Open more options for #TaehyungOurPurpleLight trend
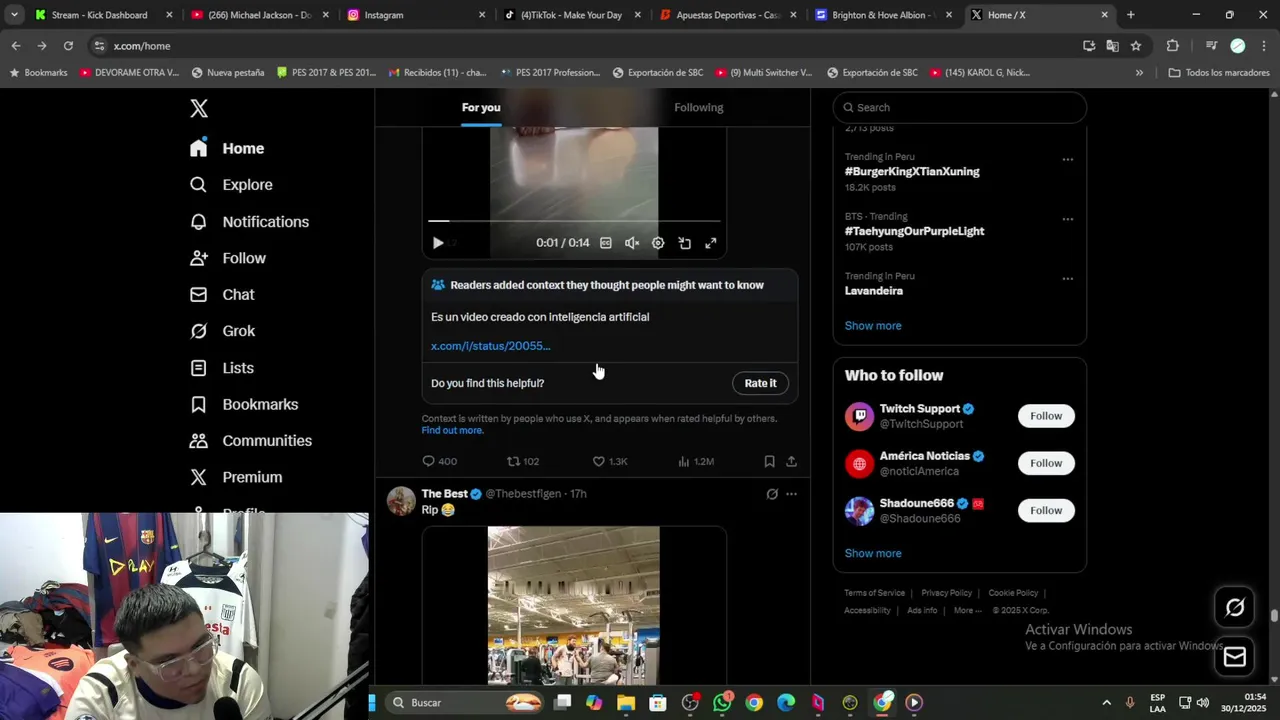This screenshot has width=1280, height=720. [1068, 219]
